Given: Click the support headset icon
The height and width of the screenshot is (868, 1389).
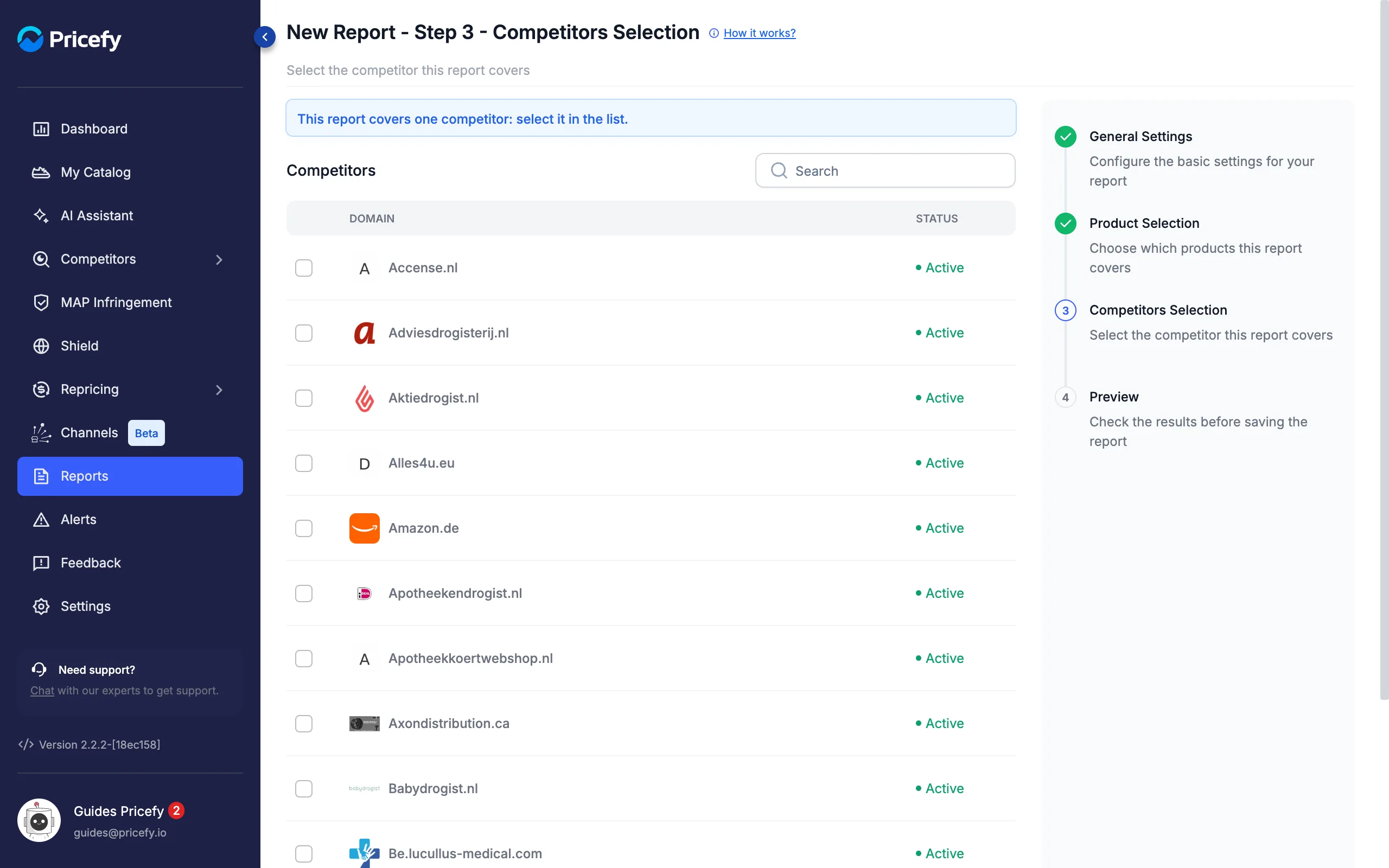Looking at the screenshot, I should point(39,669).
